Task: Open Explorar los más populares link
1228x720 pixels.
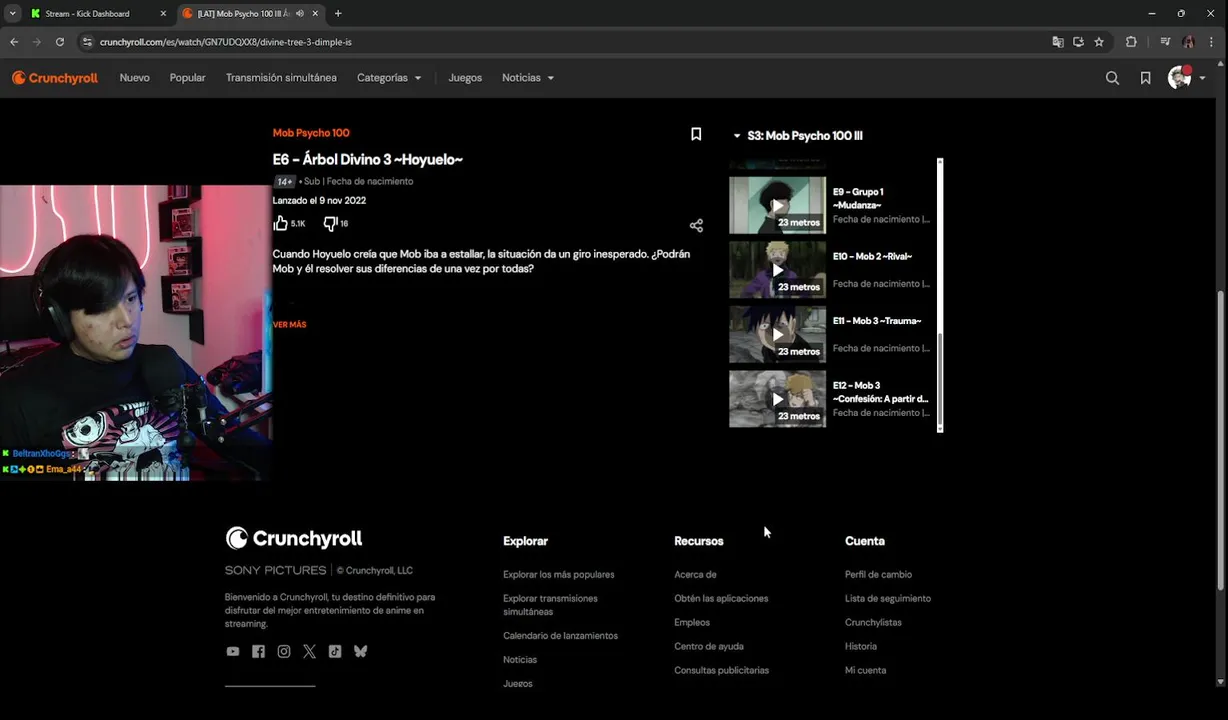Action: [x=558, y=575]
